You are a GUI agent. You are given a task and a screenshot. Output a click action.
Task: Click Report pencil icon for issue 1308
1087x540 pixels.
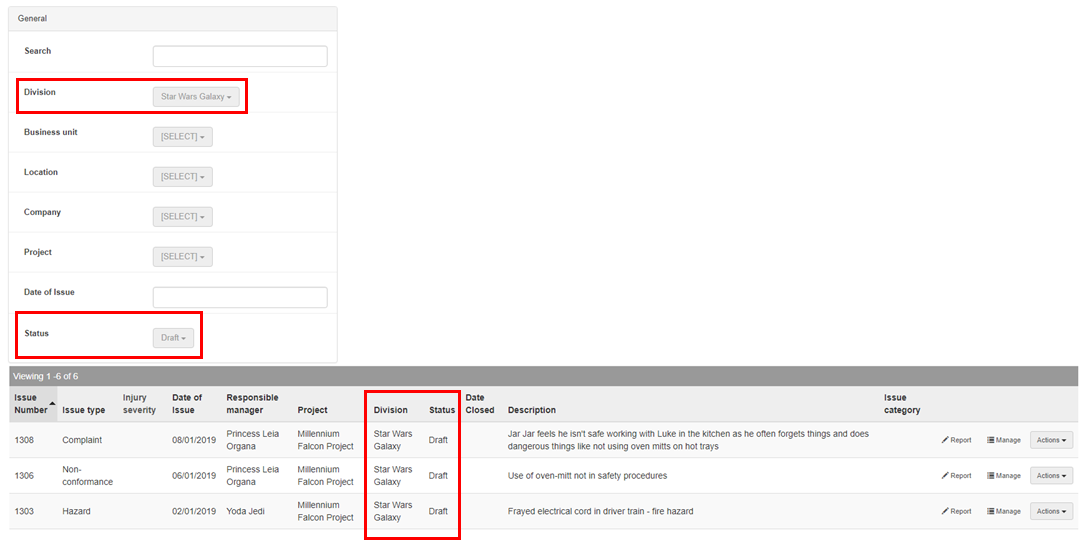tap(945, 440)
